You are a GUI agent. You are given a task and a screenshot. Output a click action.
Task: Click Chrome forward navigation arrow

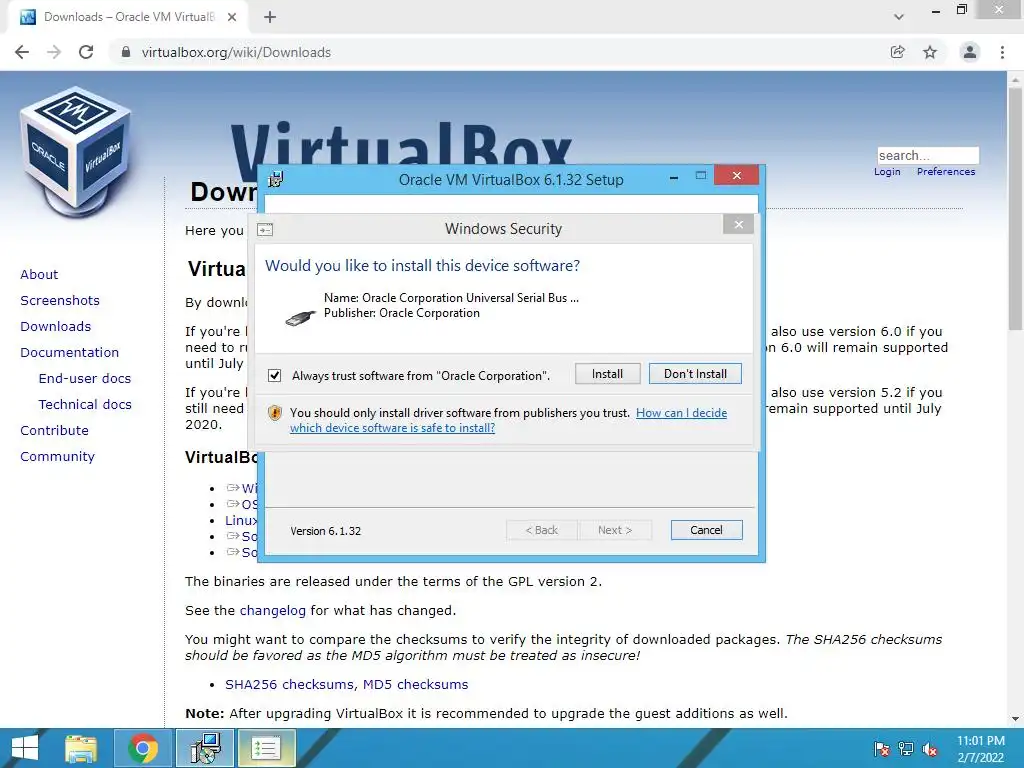tap(54, 52)
